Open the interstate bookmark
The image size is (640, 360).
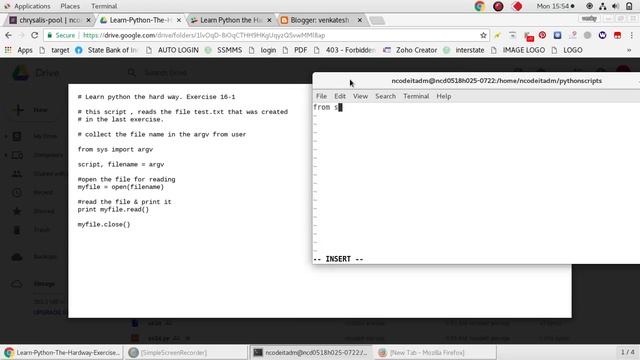464,50
